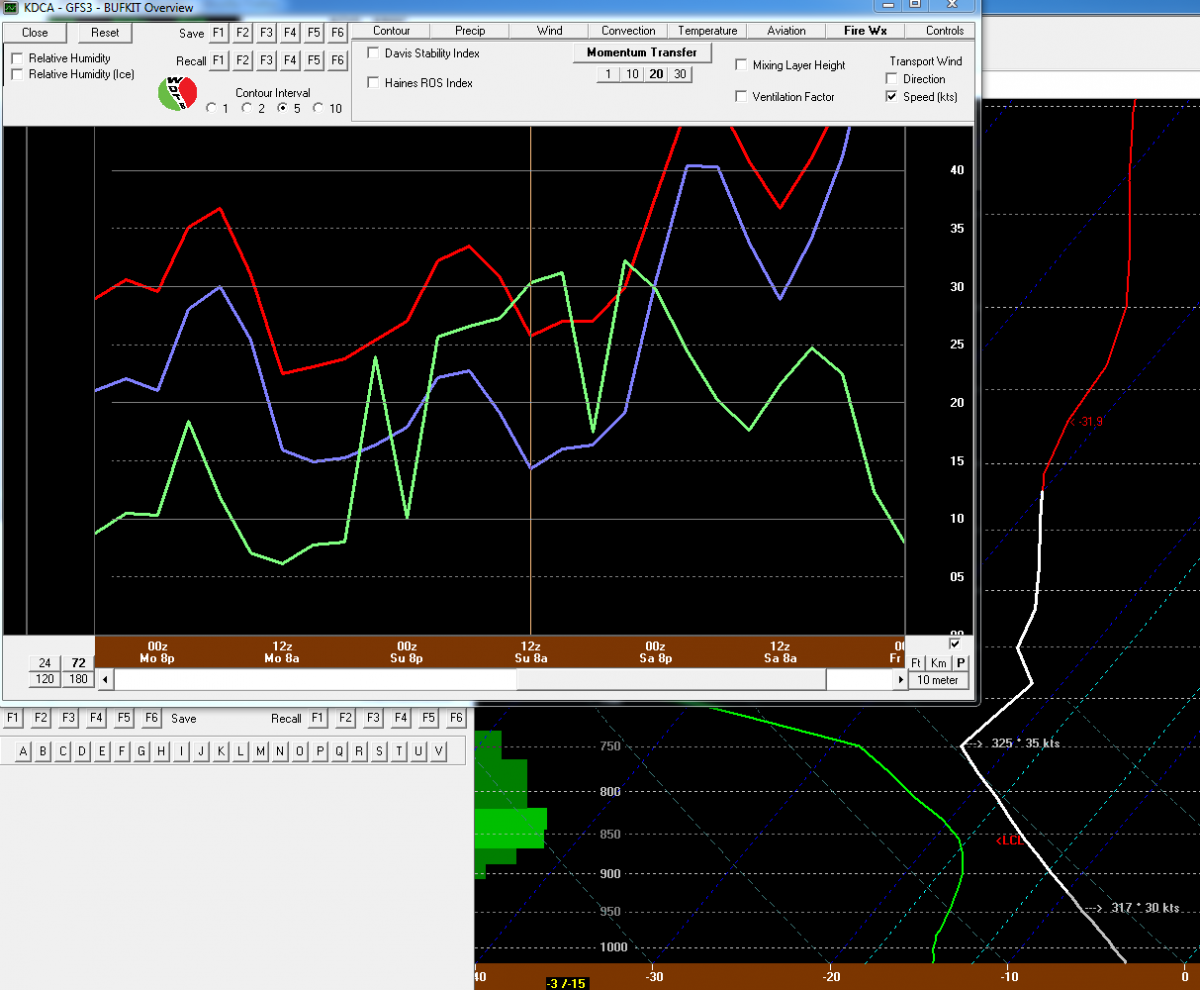The width and height of the screenshot is (1200, 990).
Task: Click the orange vertical time marker line
Action: 530,380
